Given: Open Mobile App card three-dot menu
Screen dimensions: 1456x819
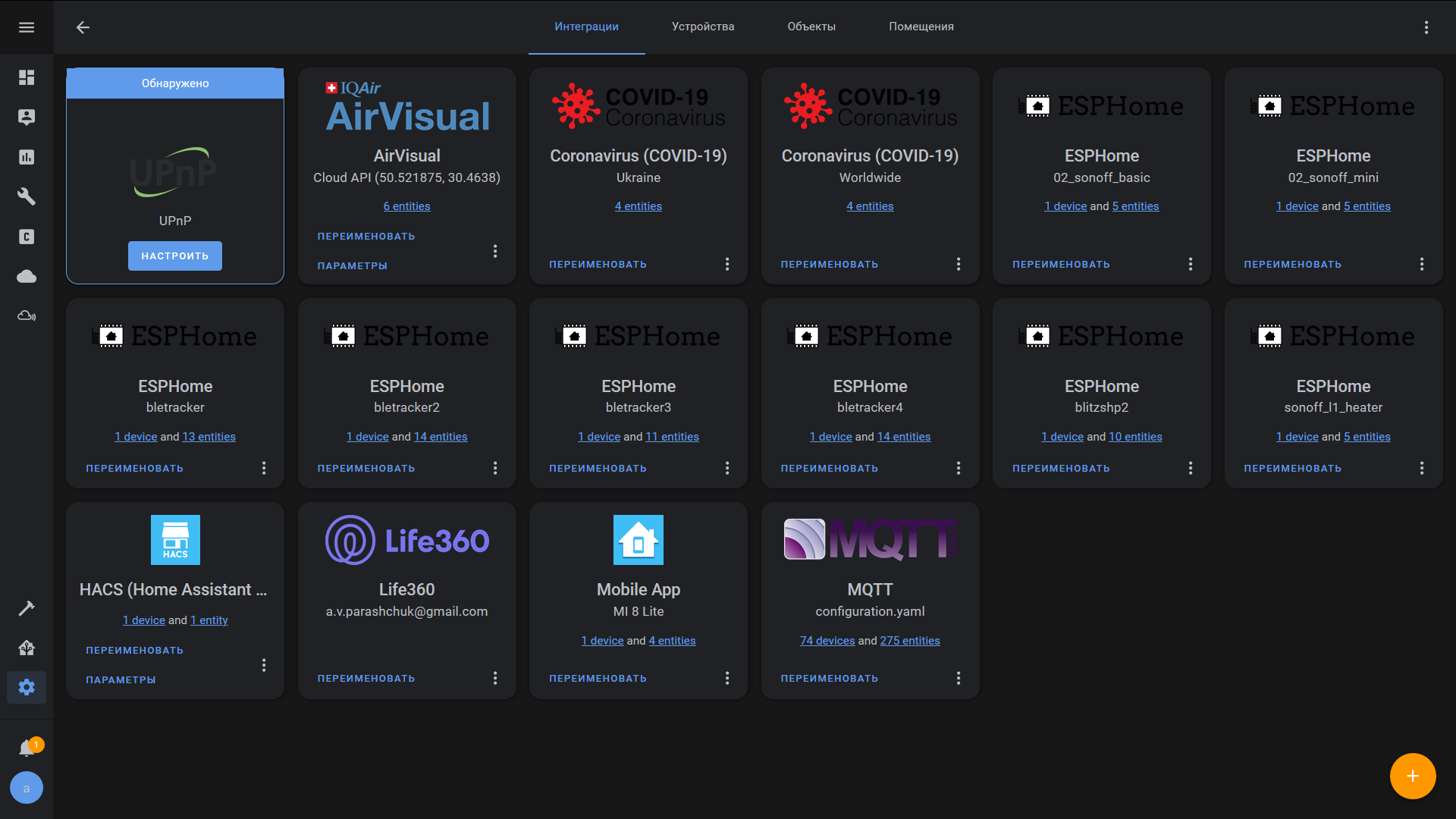Looking at the screenshot, I should click(726, 678).
